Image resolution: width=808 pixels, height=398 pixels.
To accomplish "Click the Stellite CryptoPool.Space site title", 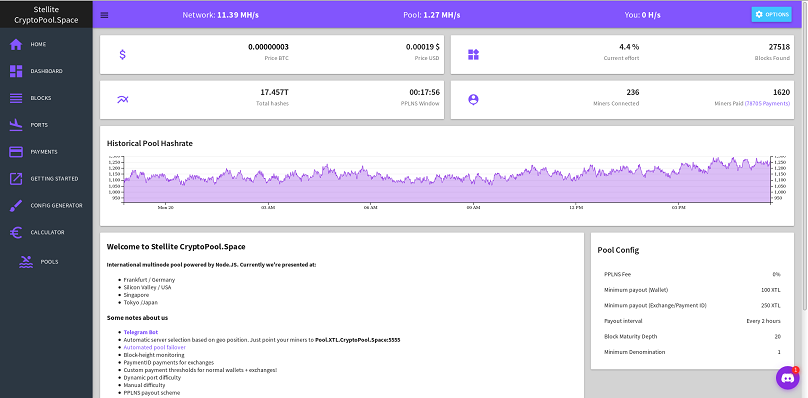I will [x=46, y=14].
